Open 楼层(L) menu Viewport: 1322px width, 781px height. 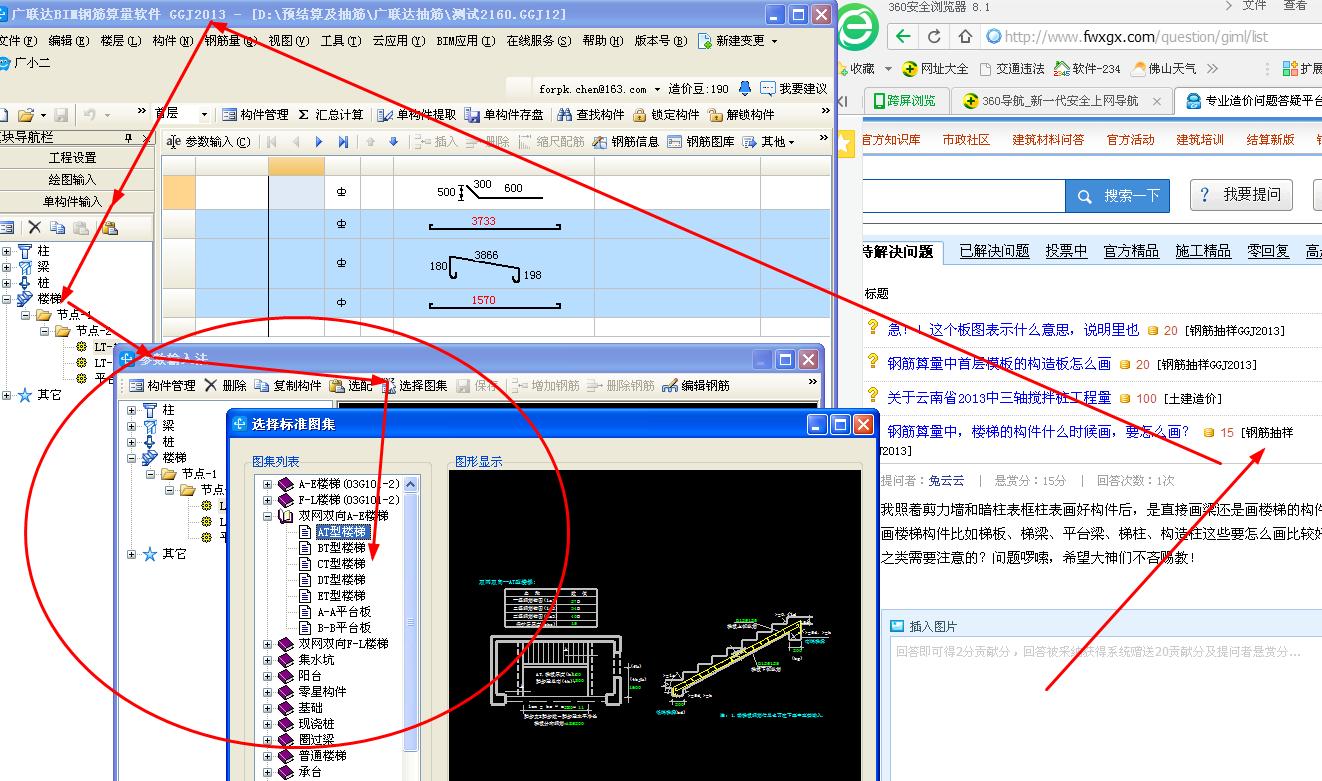[x=120, y=41]
